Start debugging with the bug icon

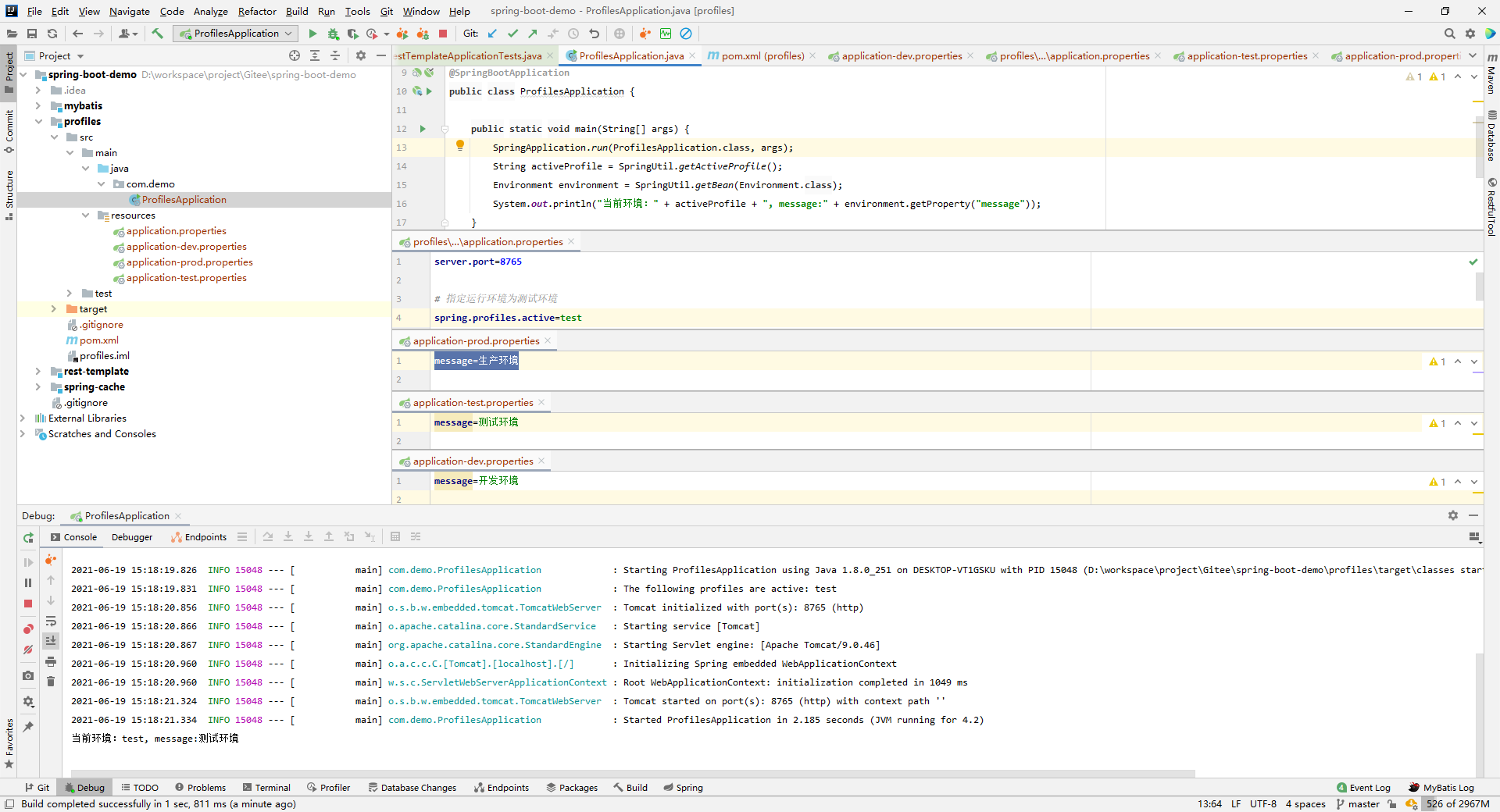[x=333, y=34]
